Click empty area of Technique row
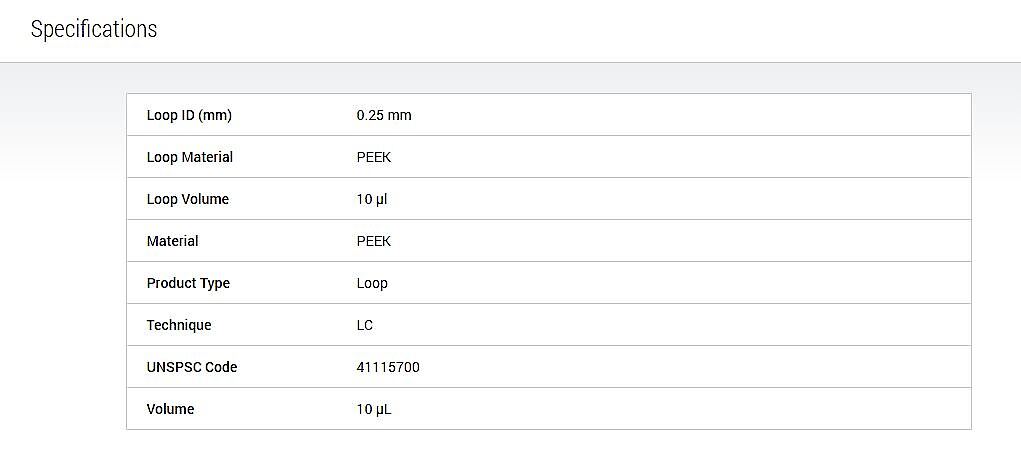 (x=671, y=325)
